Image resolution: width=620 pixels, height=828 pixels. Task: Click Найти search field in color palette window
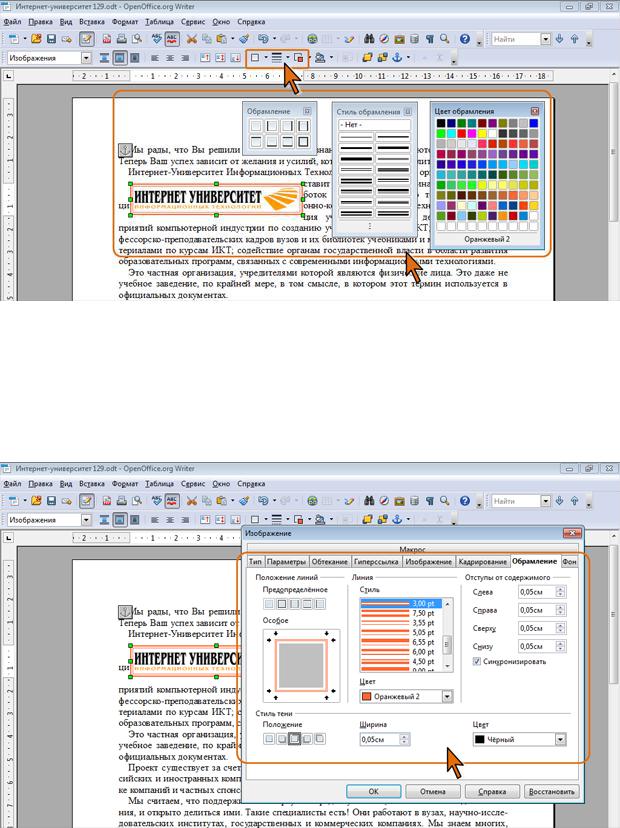pos(516,39)
